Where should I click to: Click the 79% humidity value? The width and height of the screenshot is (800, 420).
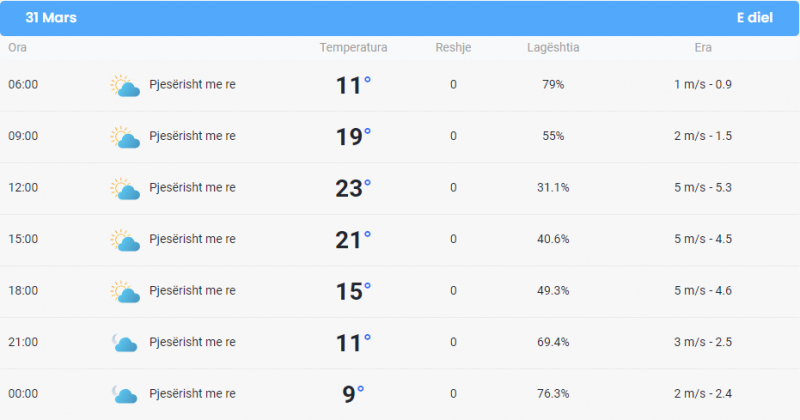pos(553,85)
